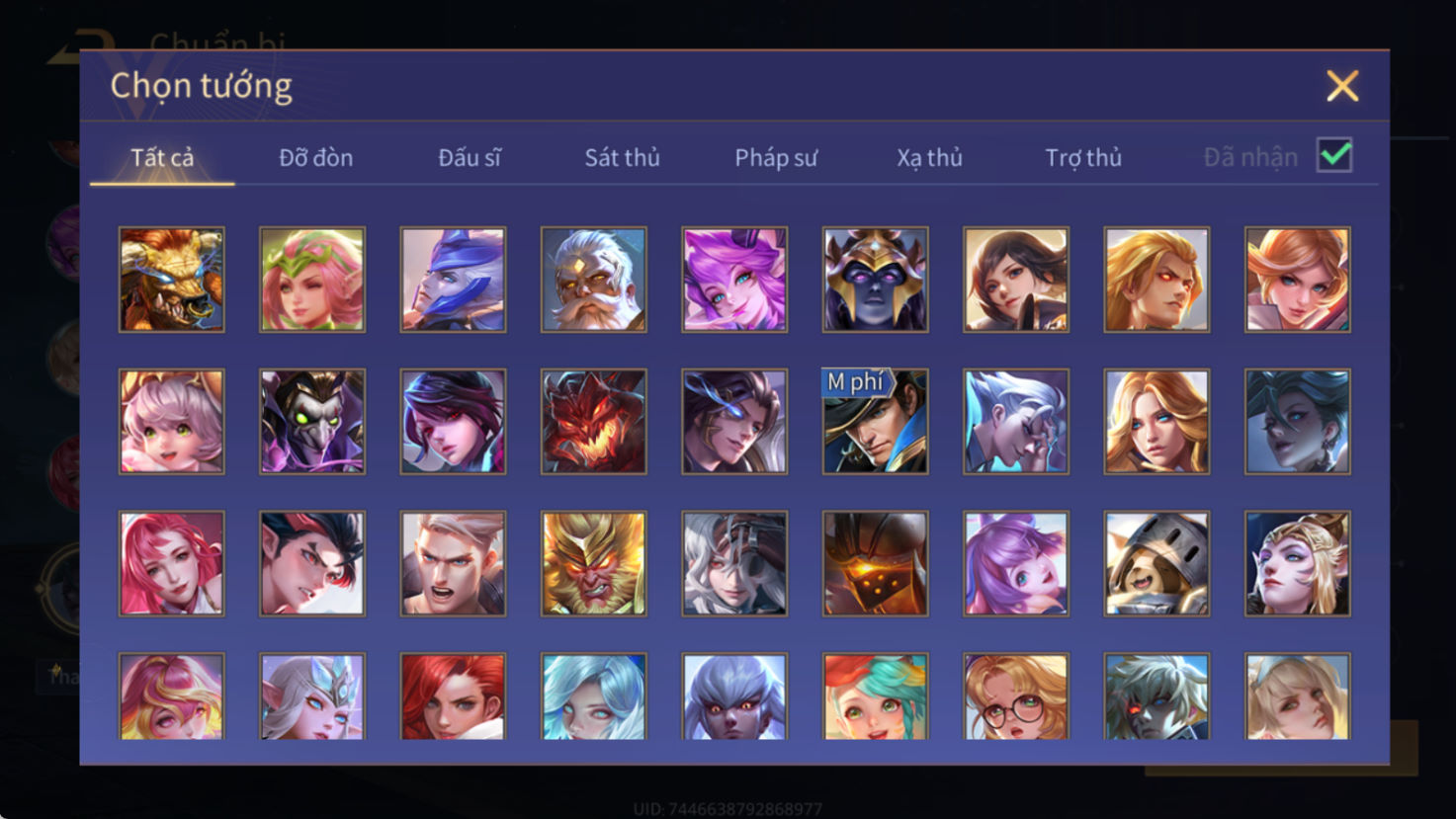Viewport: 1456px width, 819px height.
Task: Choose the dark helmet purple-faced hero
Action: point(876,280)
